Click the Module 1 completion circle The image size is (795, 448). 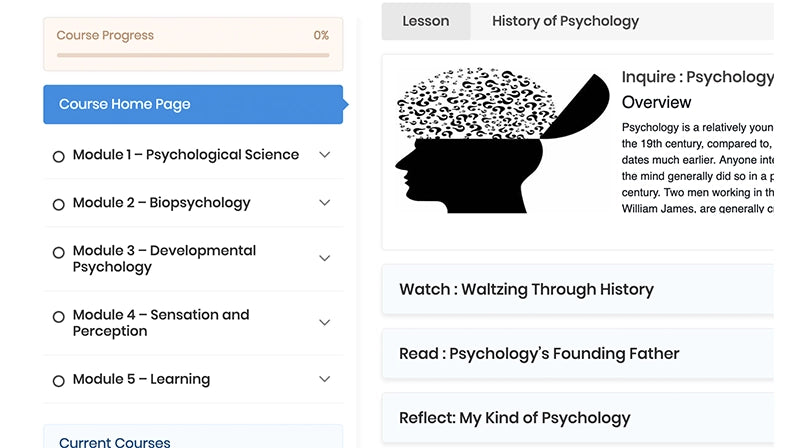tap(58, 156)
